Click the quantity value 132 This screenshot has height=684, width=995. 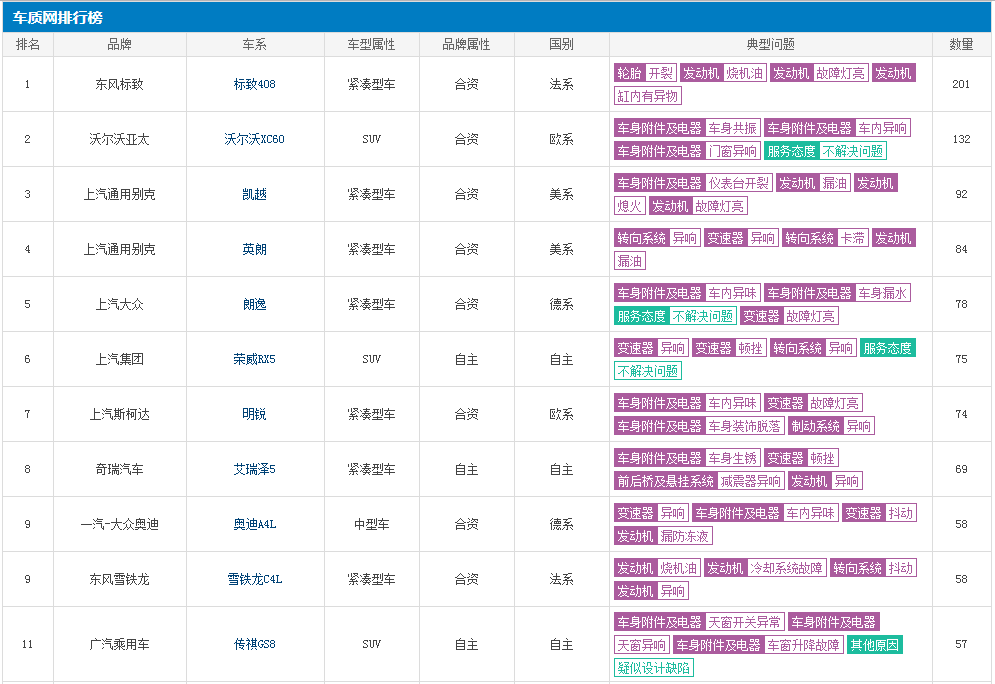point(961,139)
